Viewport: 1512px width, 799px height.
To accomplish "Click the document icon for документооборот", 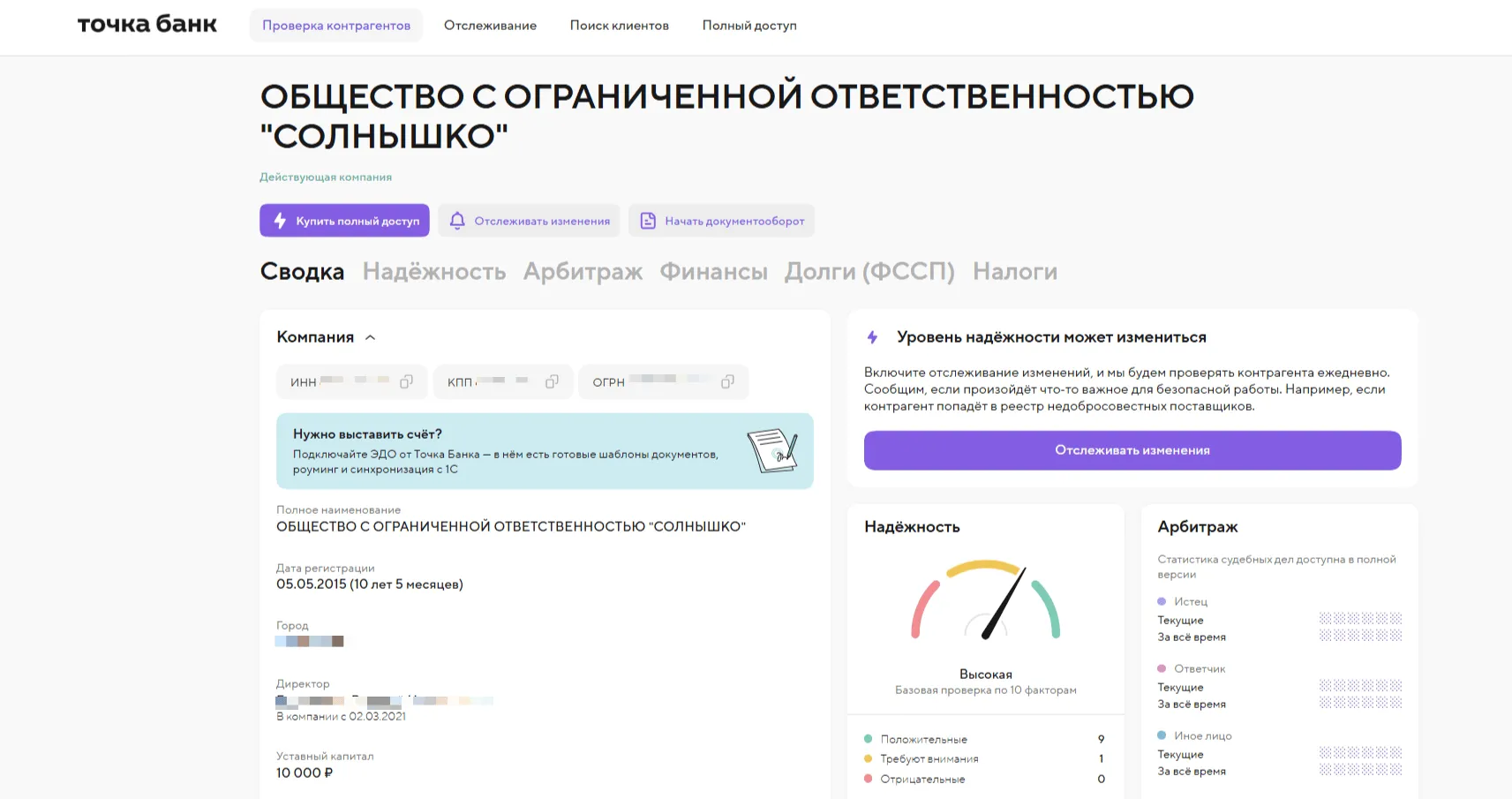I will coord(648,221).
